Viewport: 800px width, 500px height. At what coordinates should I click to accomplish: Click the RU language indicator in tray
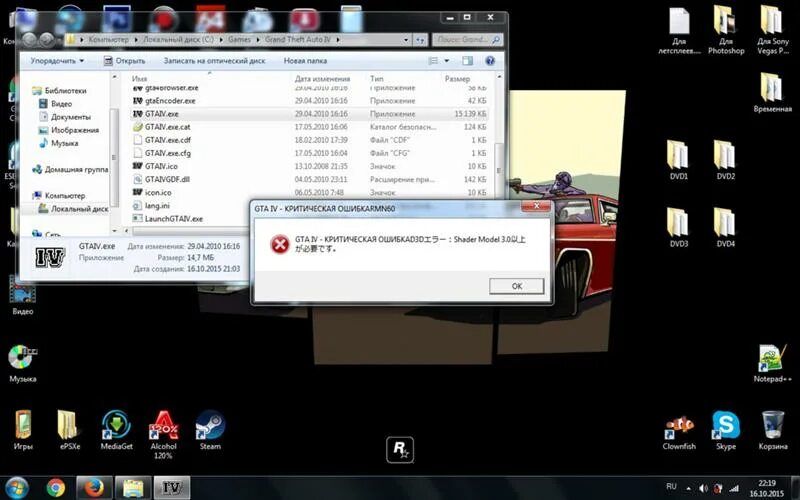point(671,487)
